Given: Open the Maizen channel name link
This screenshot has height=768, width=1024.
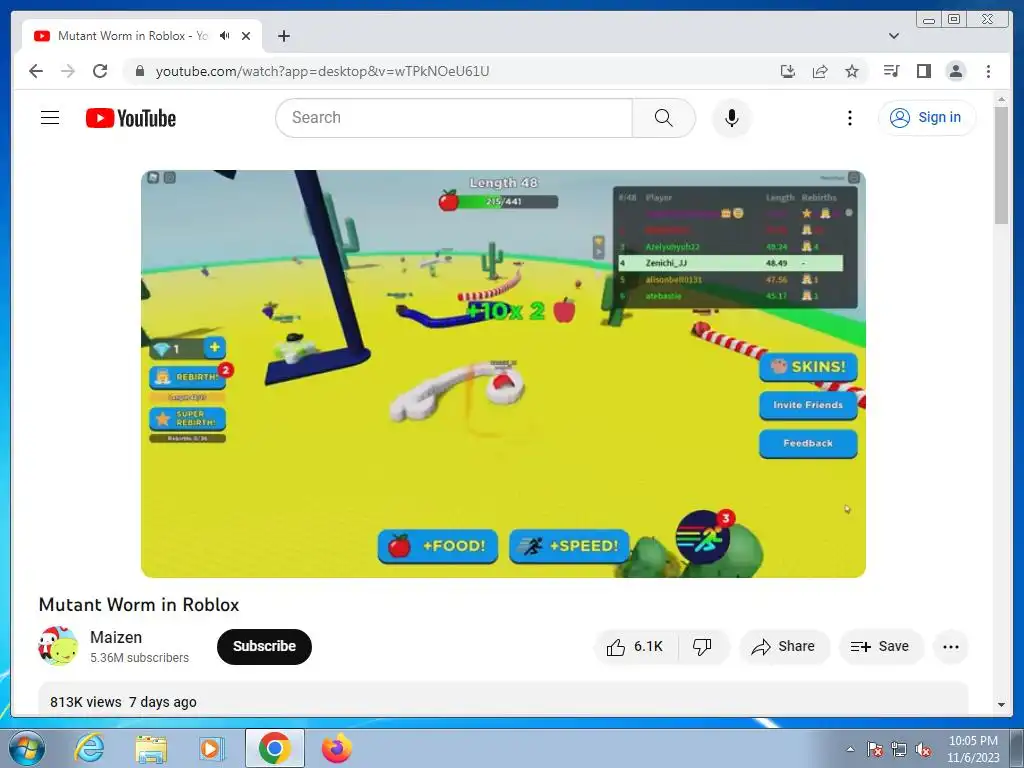Looking at the screenshot, I should (x=116, y=637).
